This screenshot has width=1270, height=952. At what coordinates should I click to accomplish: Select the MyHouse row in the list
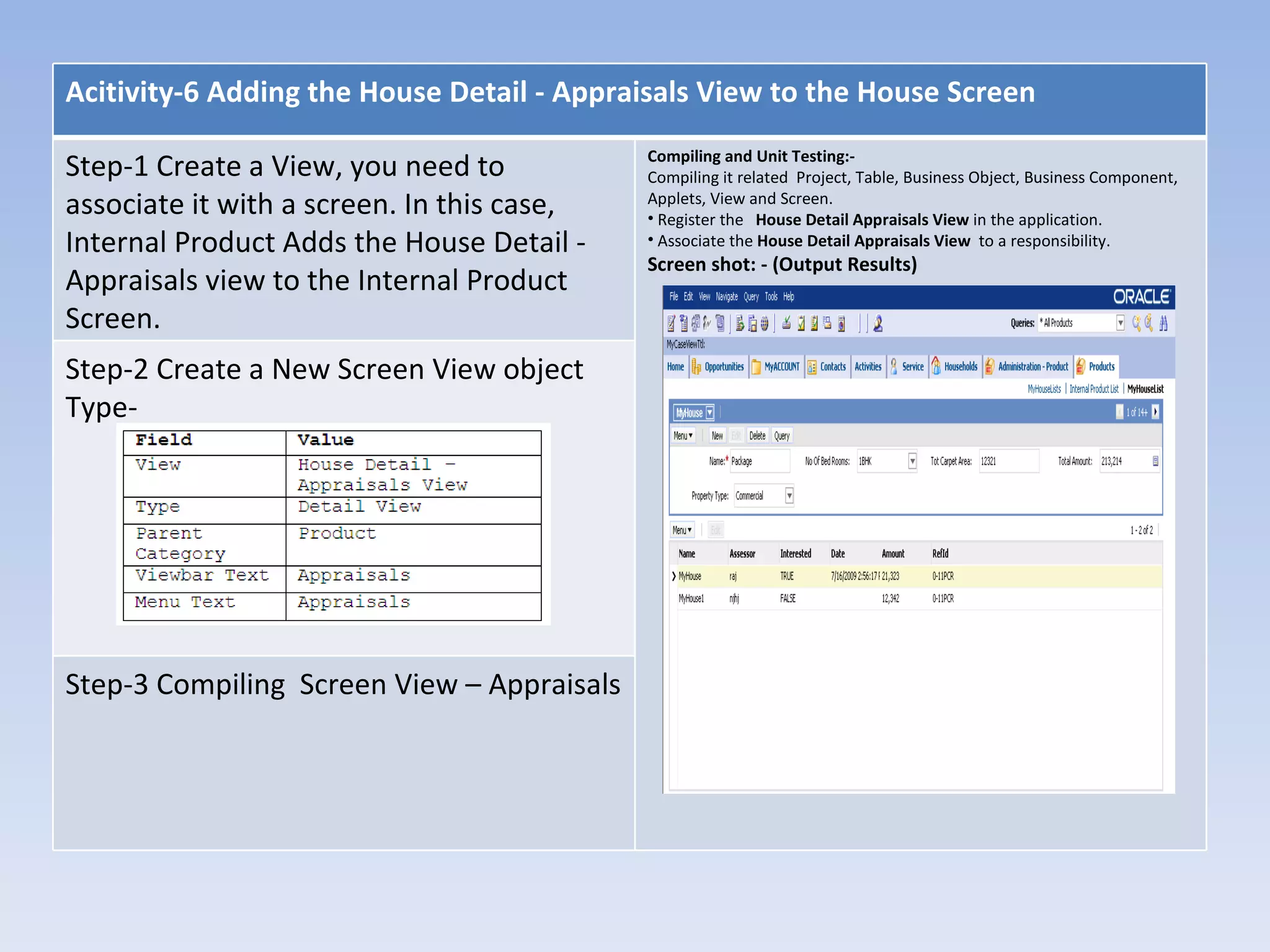(916, 576)
